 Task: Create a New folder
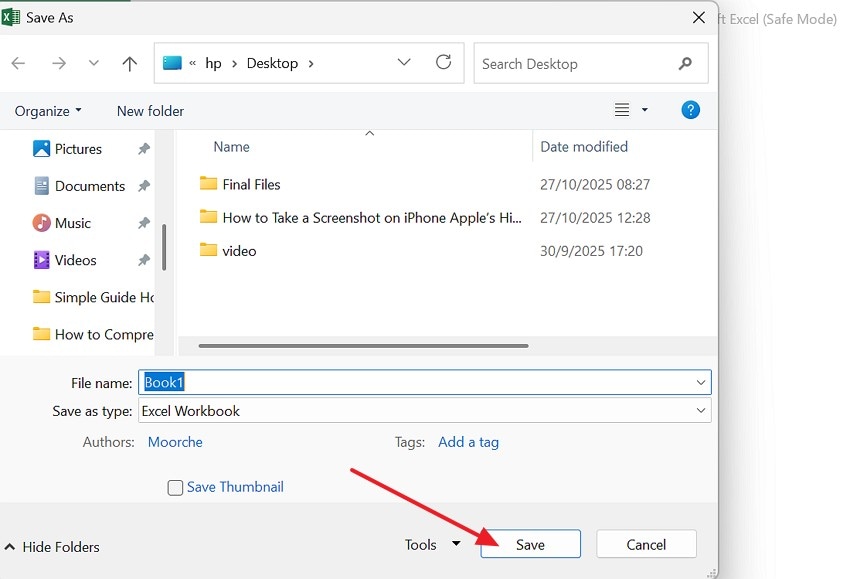(x=150, y=111)
